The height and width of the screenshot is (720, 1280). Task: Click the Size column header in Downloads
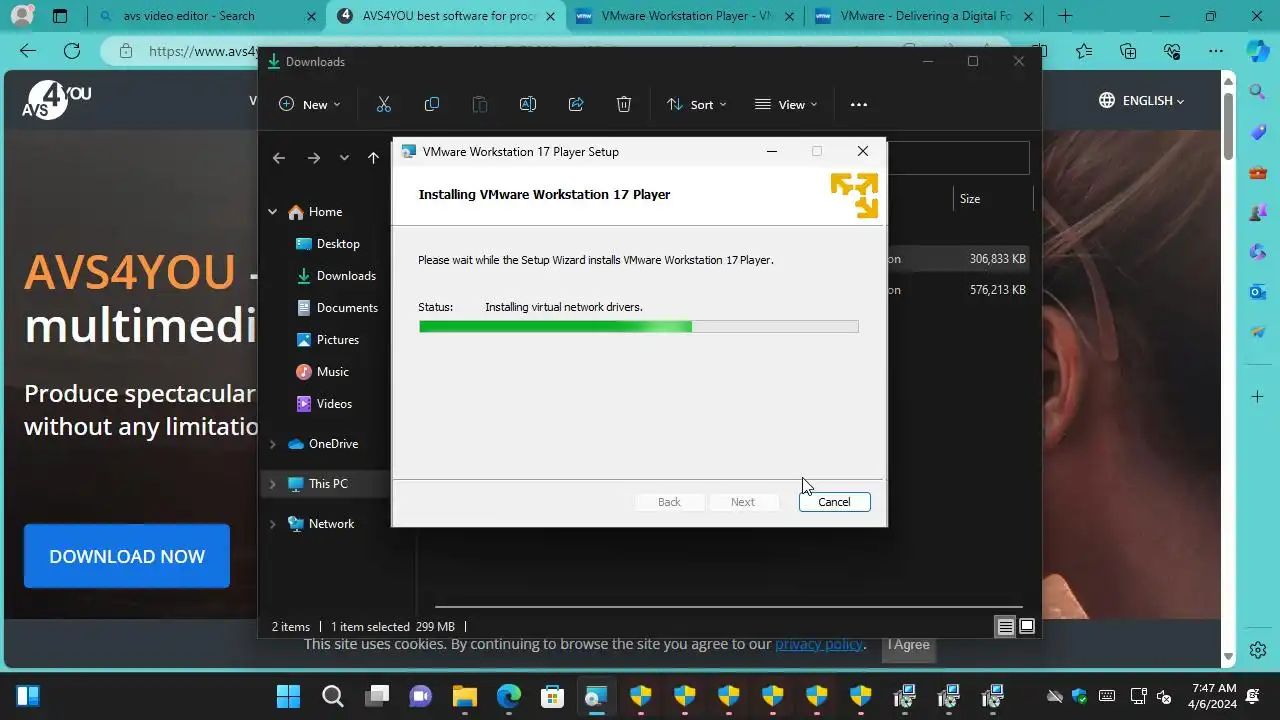point(970,199)
